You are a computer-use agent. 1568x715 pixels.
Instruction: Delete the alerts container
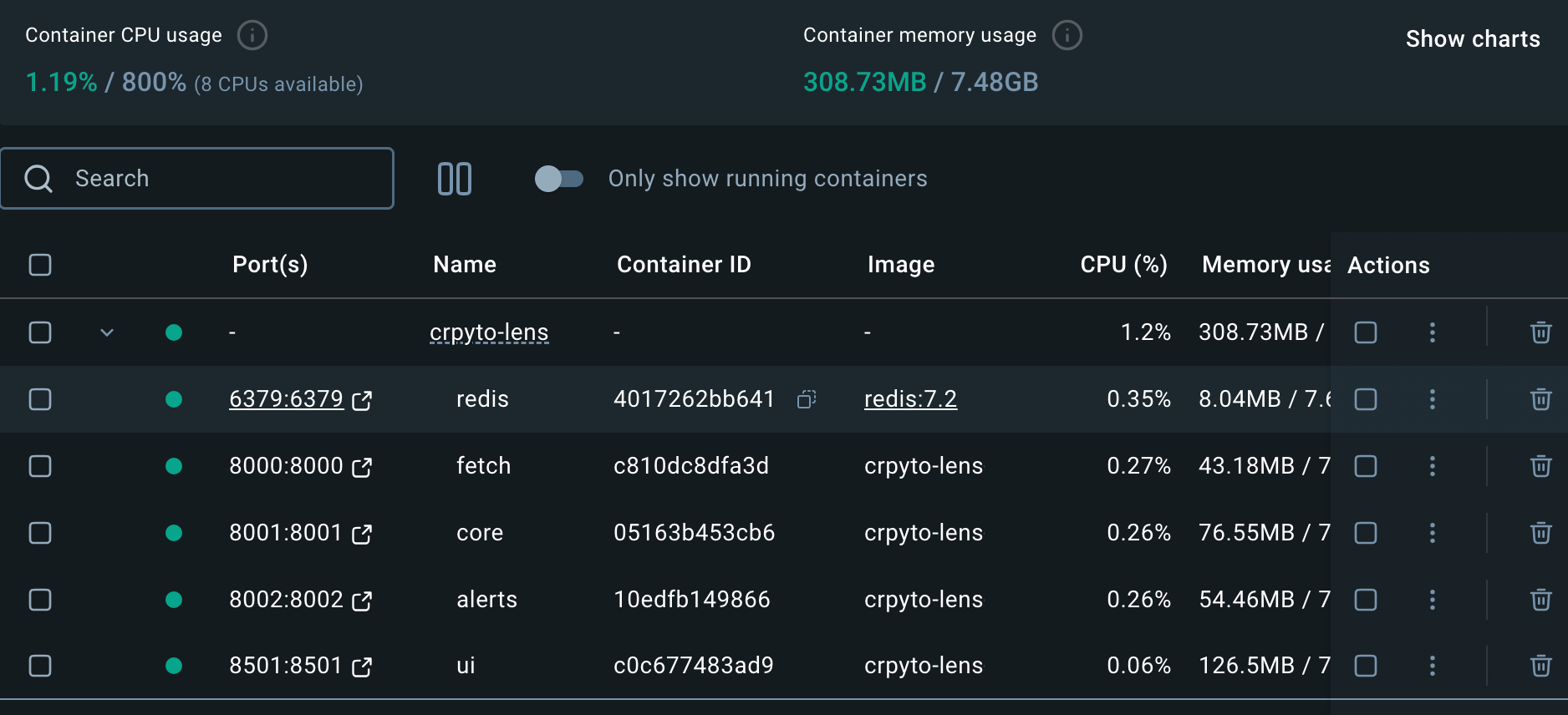[x=1541, y=600]
